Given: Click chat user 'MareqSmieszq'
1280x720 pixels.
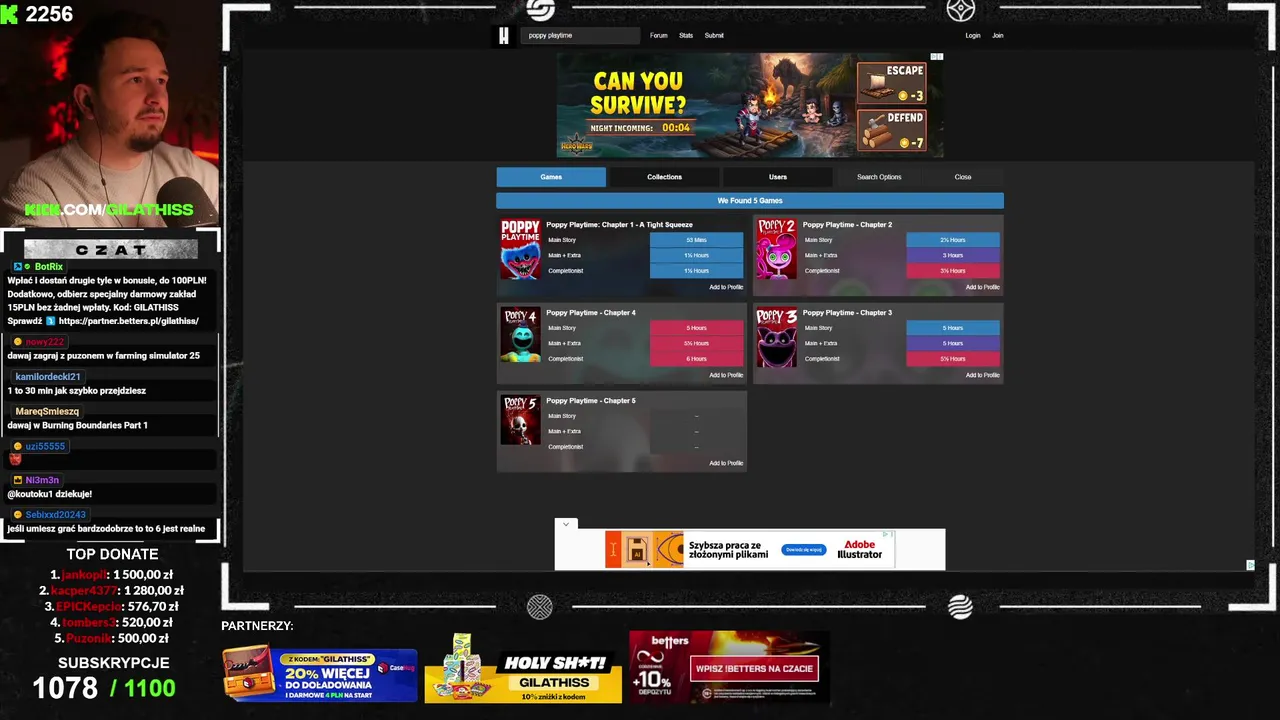Looking at the screenshot, I should click(47, 412).
